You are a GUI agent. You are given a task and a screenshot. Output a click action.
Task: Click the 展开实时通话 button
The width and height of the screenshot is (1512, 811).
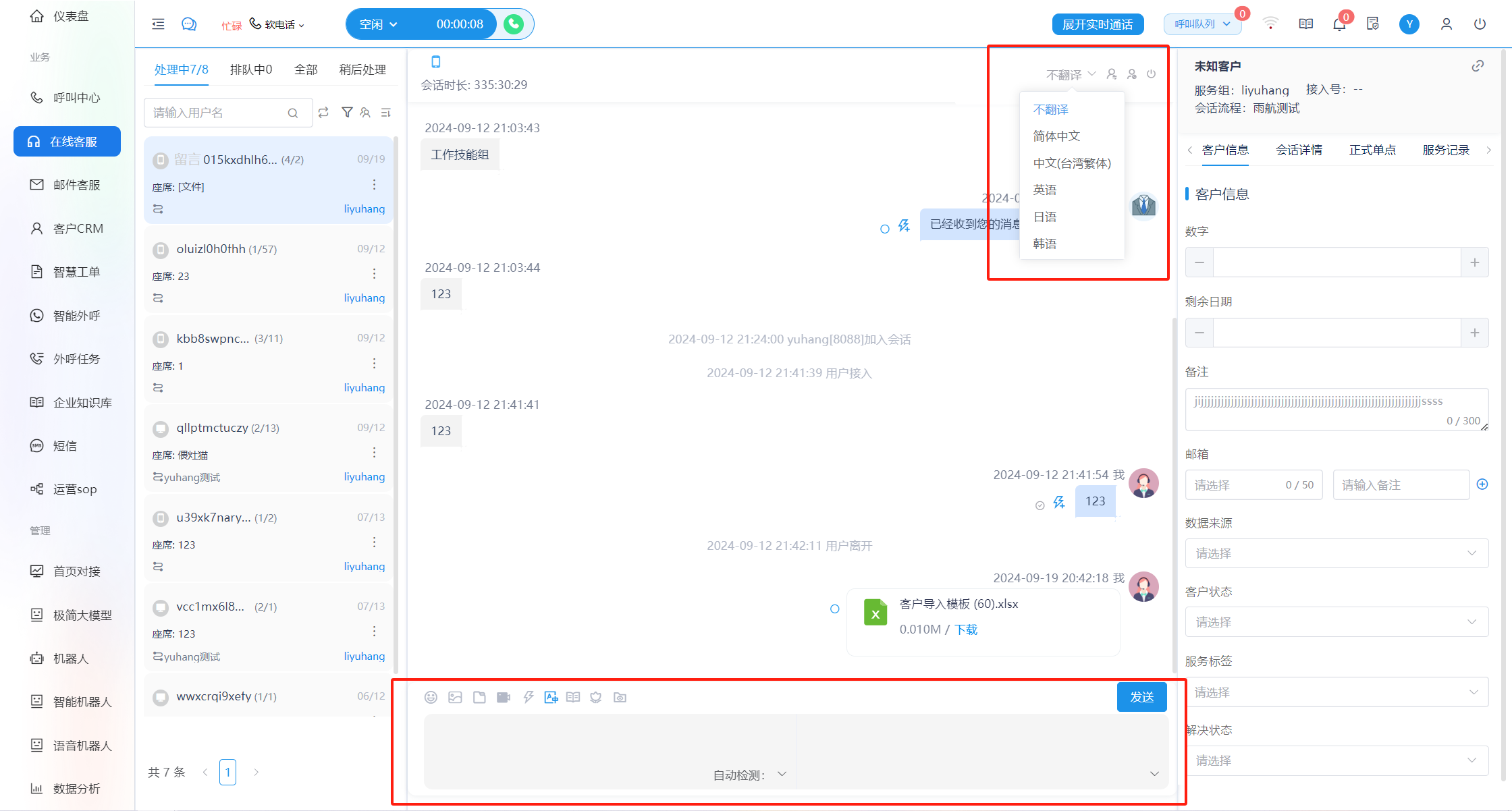[x=1098, y=24]
